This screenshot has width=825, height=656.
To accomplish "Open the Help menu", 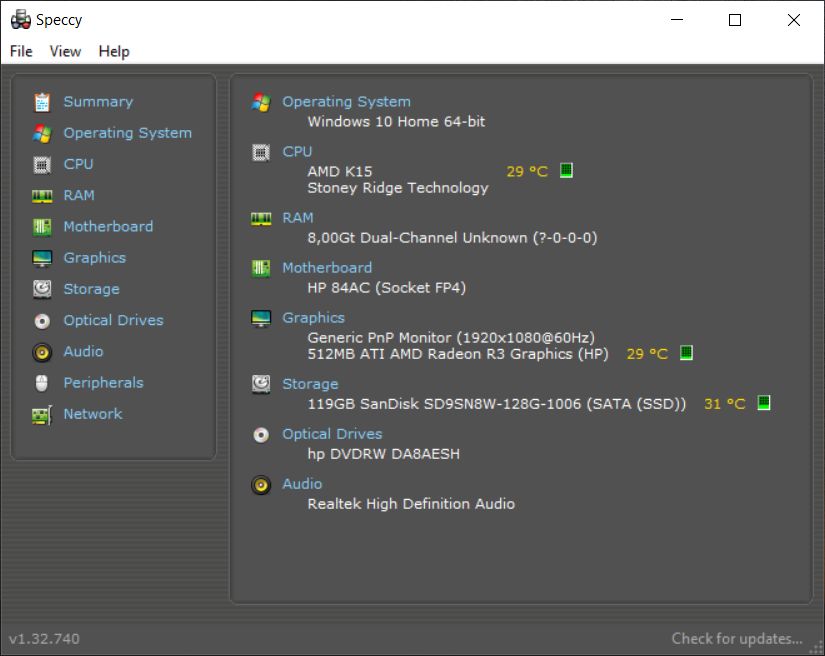I will pos(114,52).
